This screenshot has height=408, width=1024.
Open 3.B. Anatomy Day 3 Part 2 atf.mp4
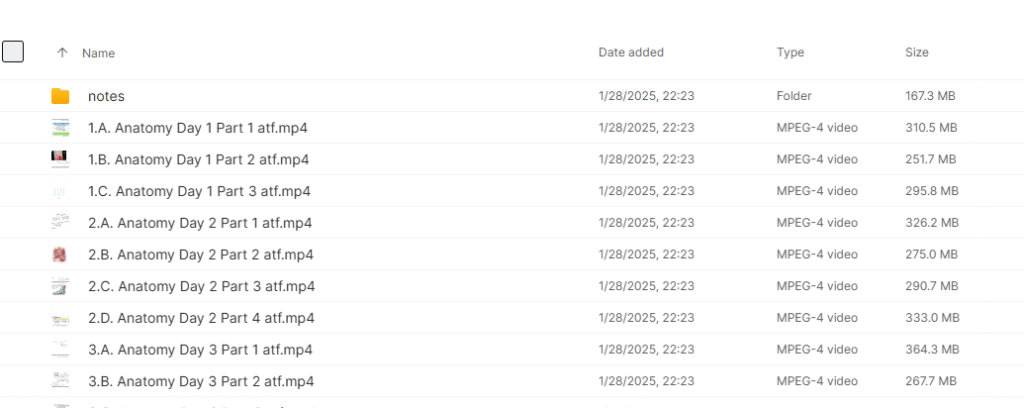pyautogui.click(x=201, y=381)
